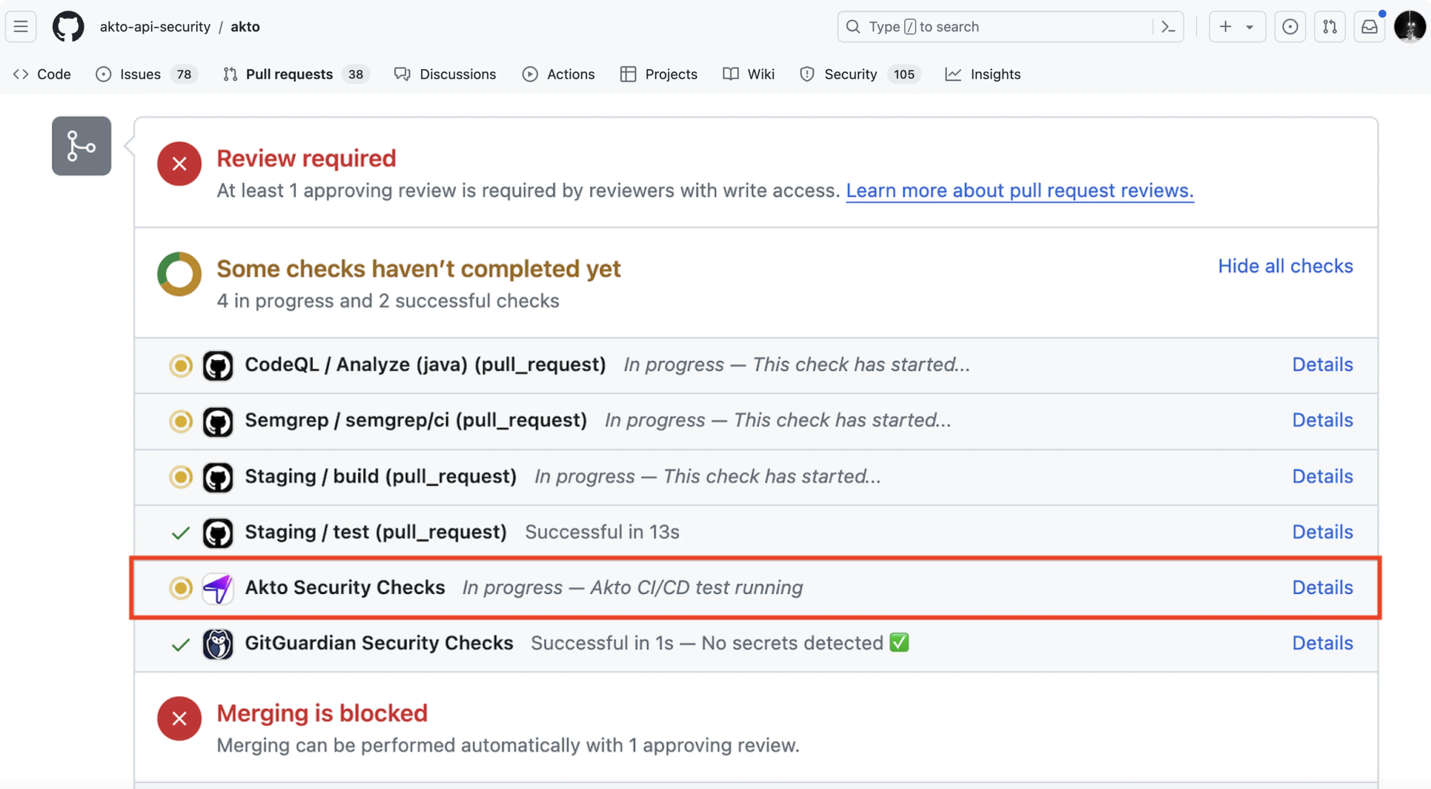This screenshot has height=789, width=1431.
Task: Click the Pull requests count badge 38
Action: [x=355, y=74]
